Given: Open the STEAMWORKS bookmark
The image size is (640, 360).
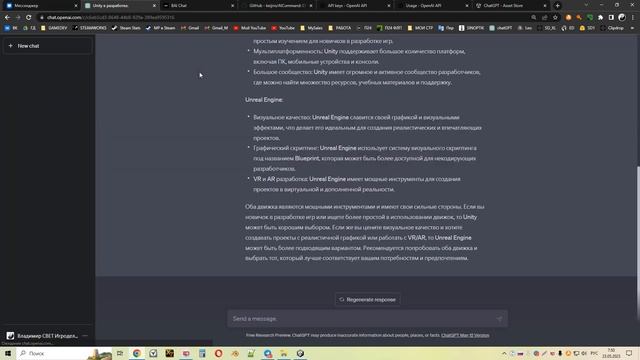Looking at the screenshot, I should click(89, 28).
